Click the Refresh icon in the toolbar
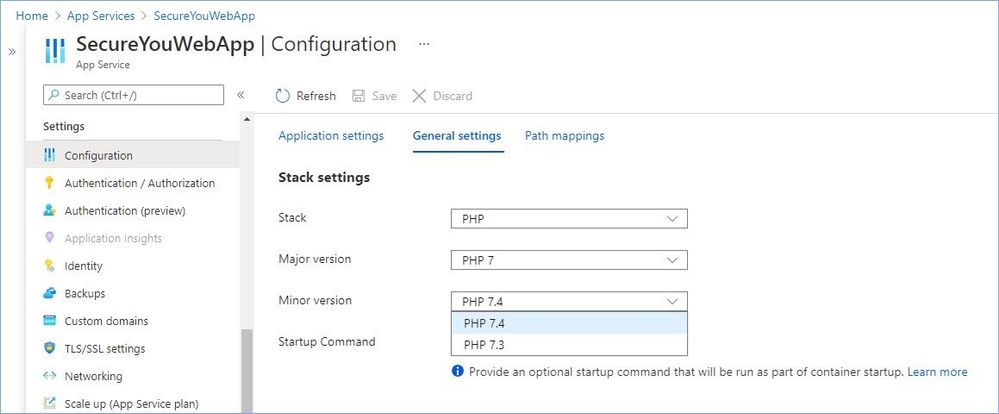The image size is (999, 414). point(282,96)
